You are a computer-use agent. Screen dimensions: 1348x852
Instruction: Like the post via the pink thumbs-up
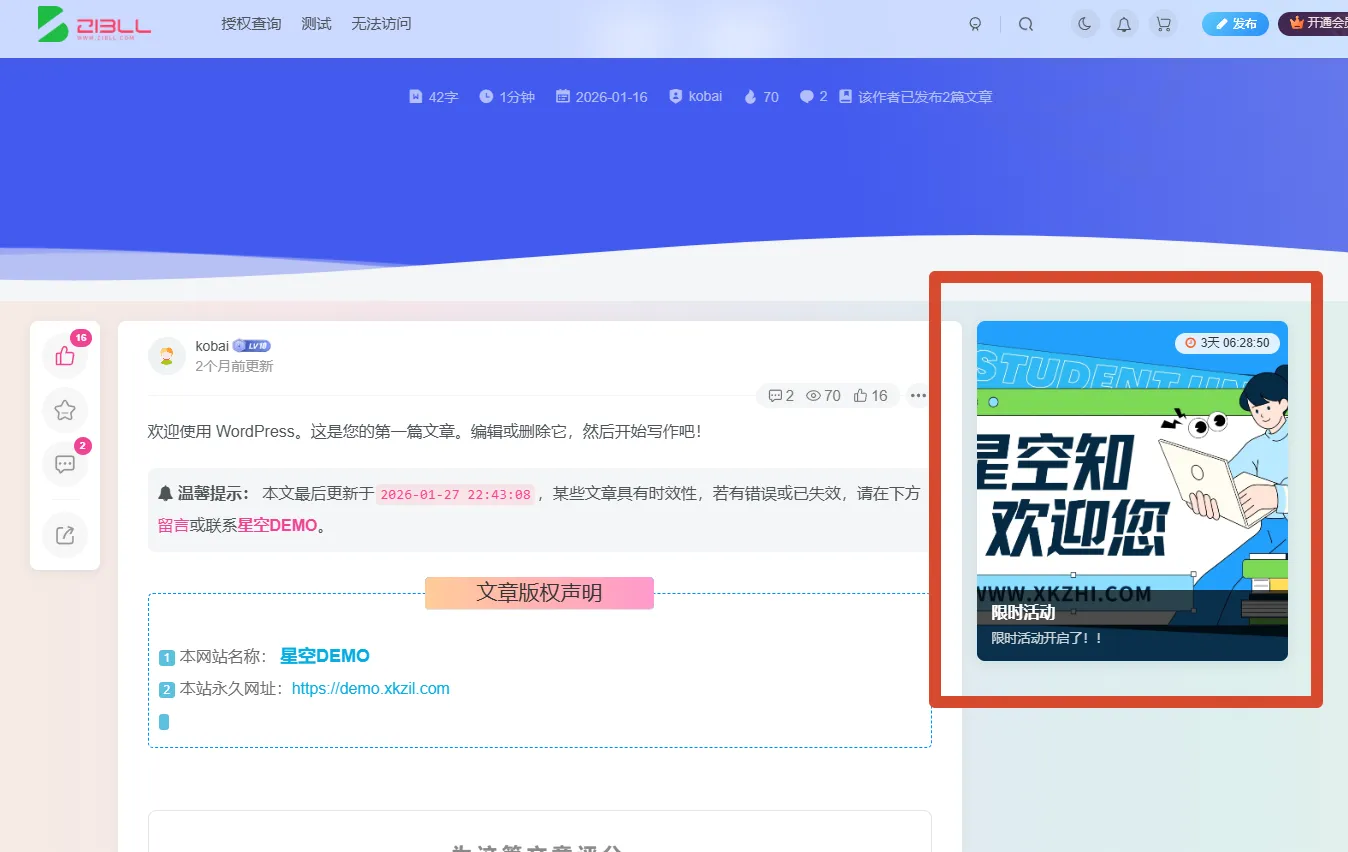tap(64, 355)
